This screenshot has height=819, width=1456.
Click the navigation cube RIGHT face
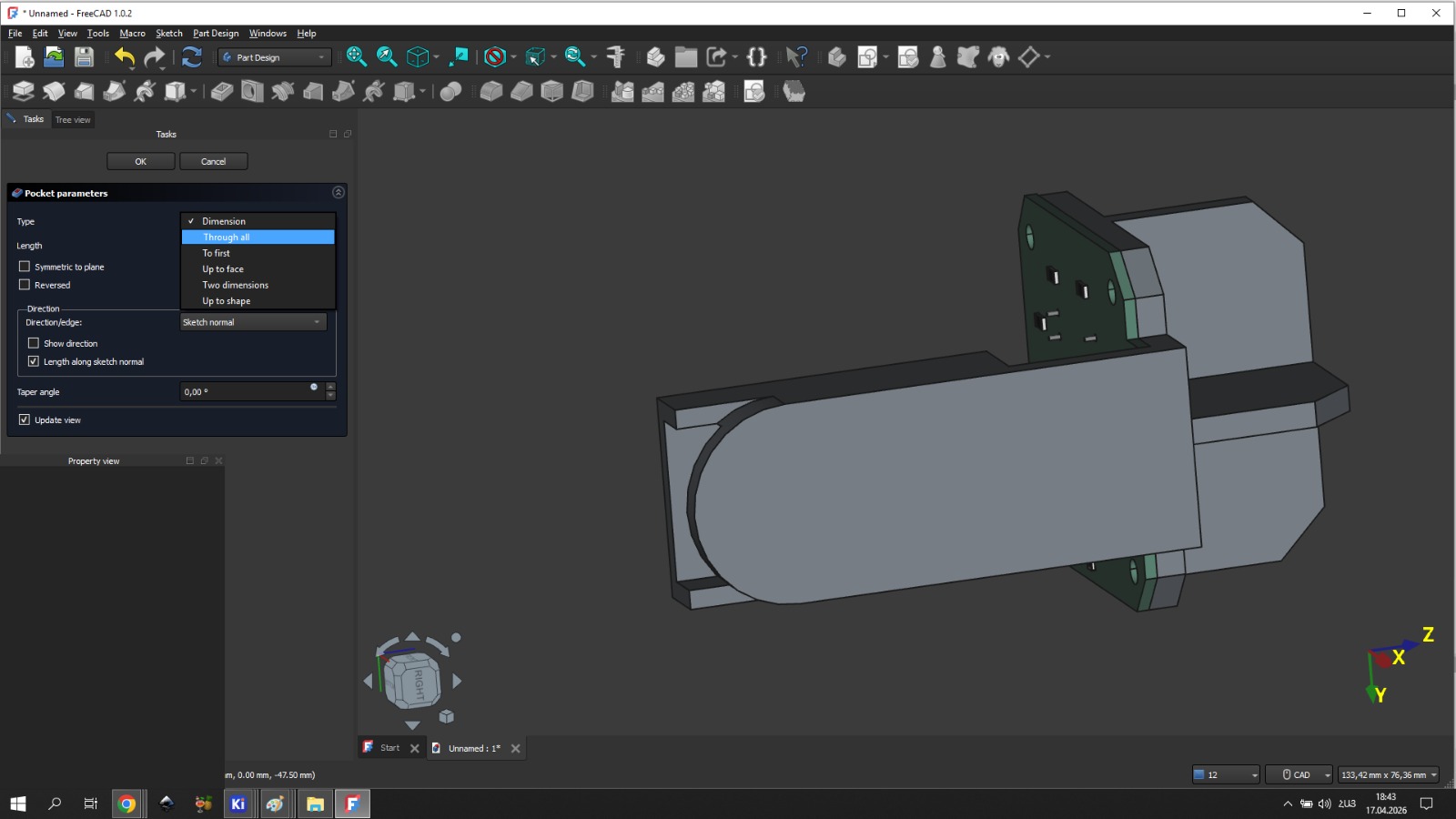(x=419, y=683)
